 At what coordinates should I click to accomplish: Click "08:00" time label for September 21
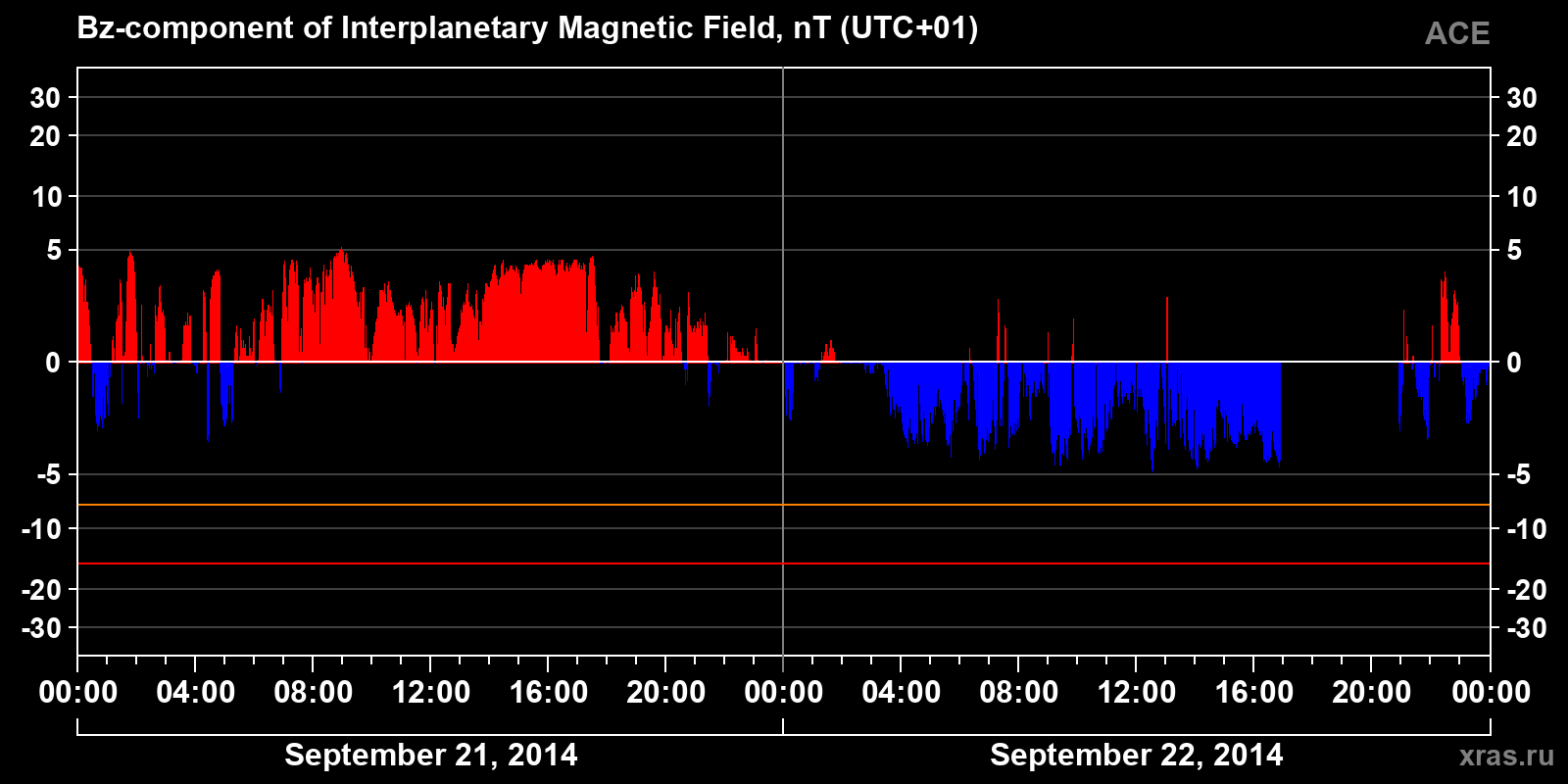tap(314, 692)
